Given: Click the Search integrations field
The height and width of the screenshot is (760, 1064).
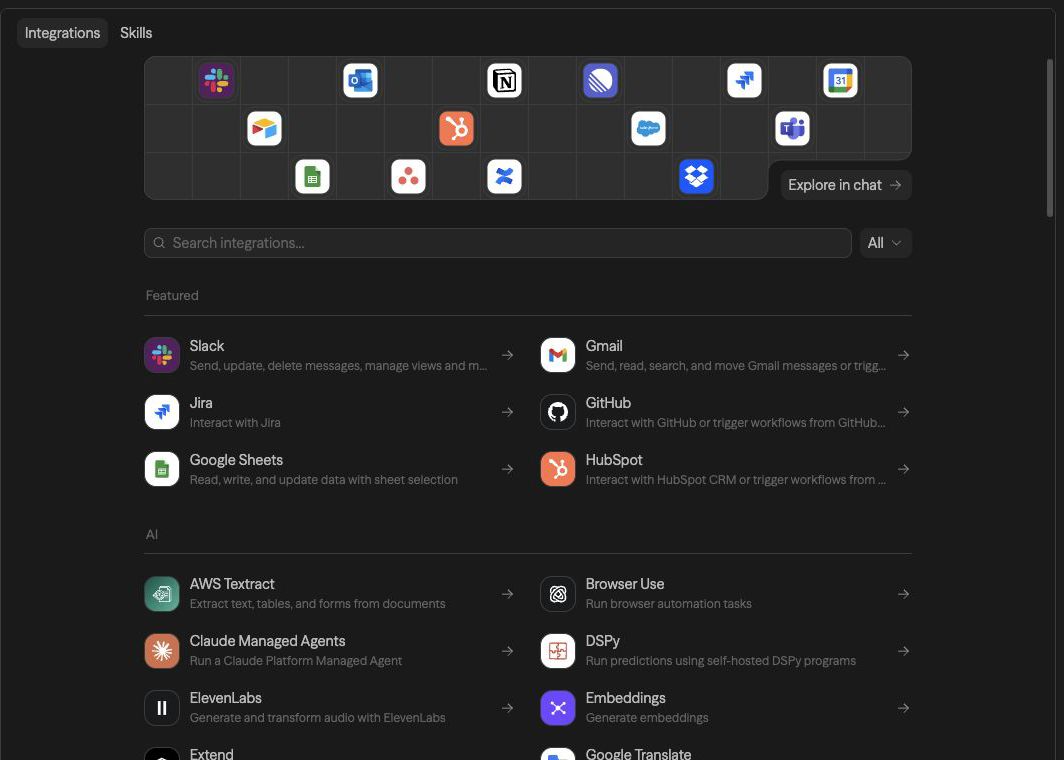Looking at the screenshot, I should pyautogui.click(x=497, y=243).
